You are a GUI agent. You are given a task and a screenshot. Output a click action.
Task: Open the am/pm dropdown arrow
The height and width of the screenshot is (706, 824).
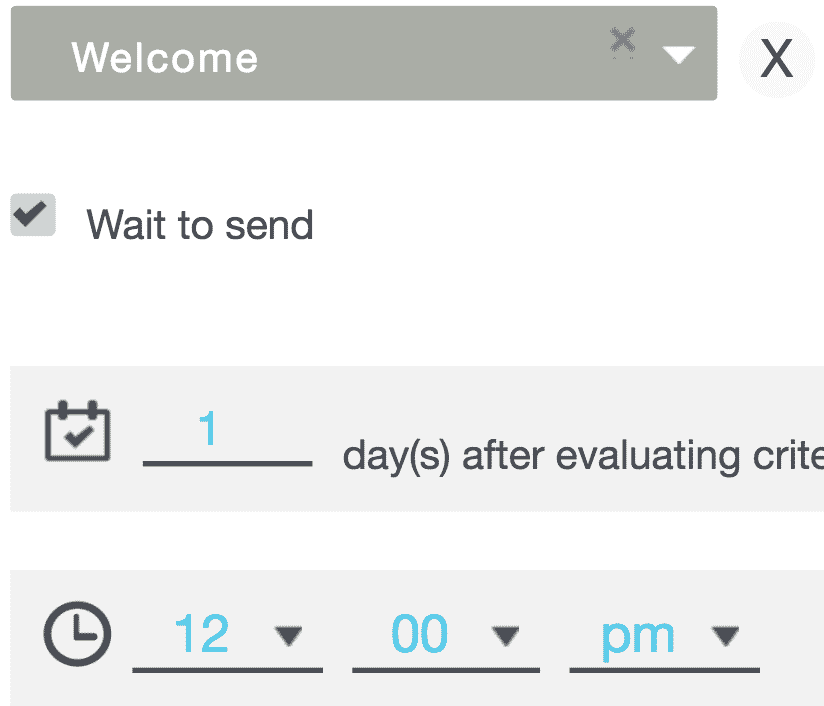click(724, 635)
